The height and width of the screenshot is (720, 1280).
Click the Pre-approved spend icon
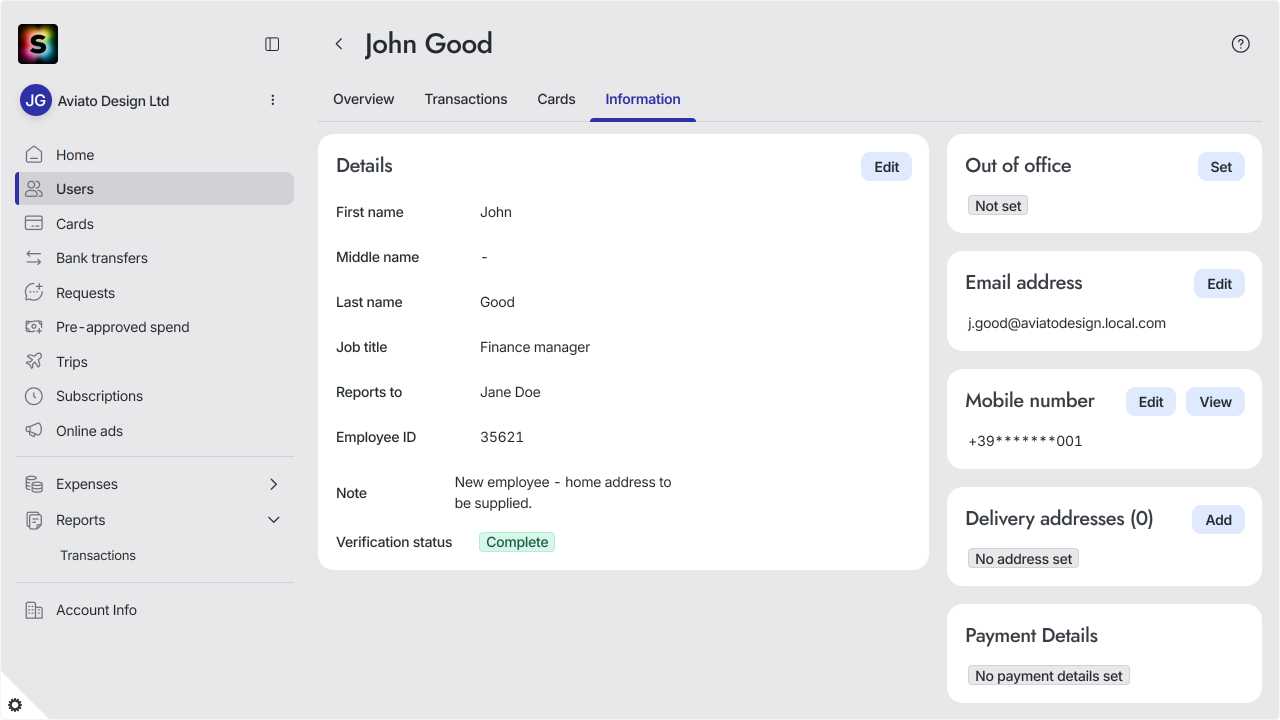tap(34, 327)
